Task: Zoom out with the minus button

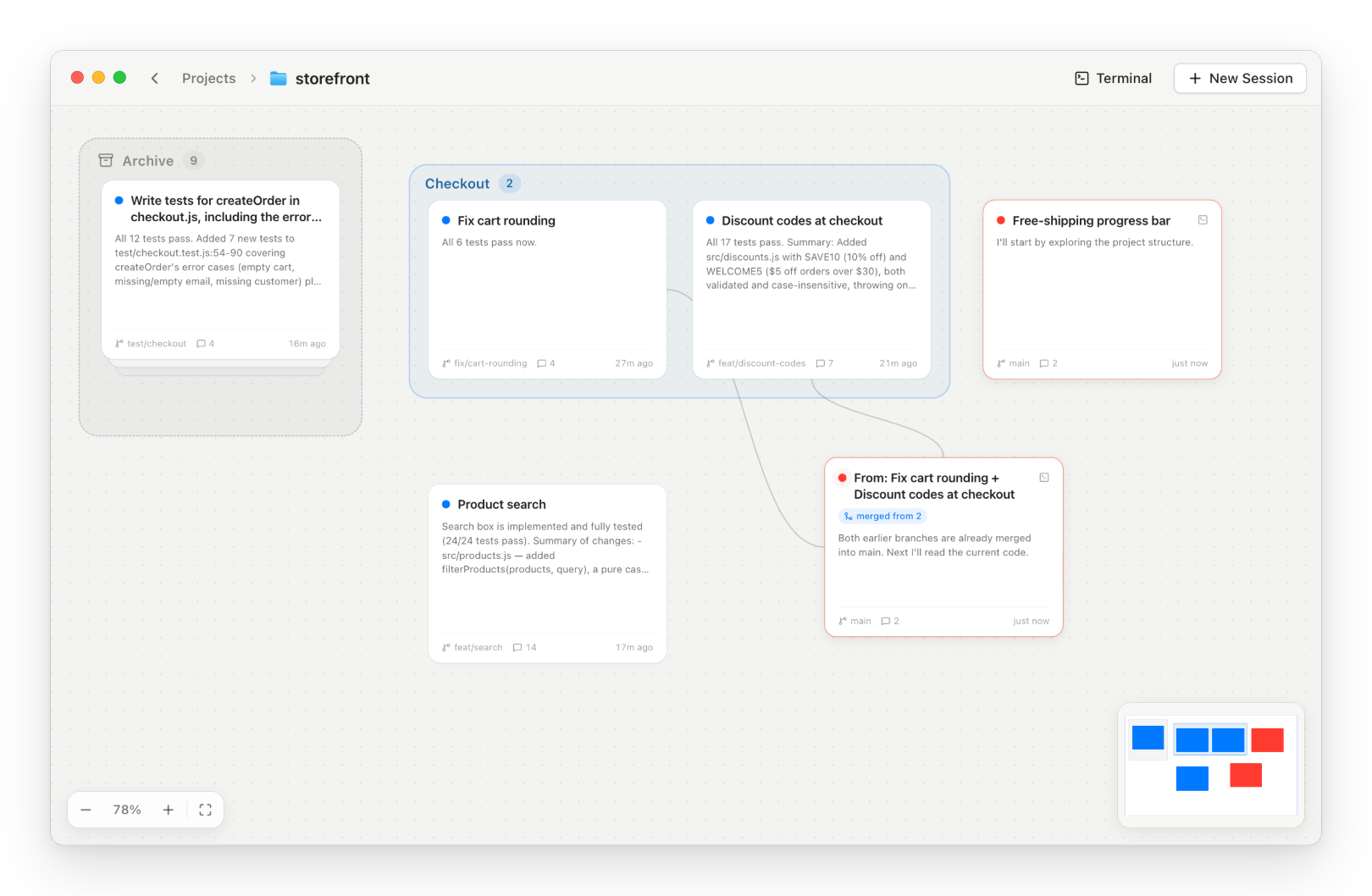Action: (x=86, y=810)
